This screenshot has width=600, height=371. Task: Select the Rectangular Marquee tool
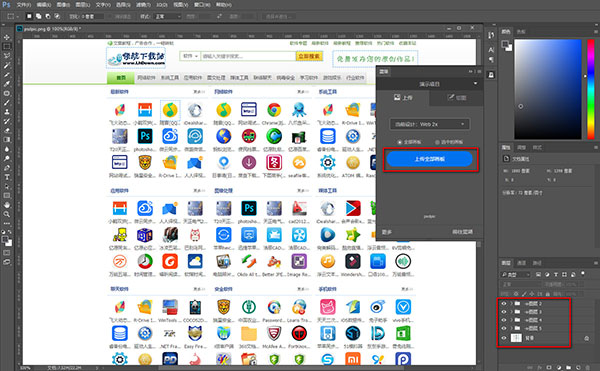pyautogui.click(x=7, y=47)
